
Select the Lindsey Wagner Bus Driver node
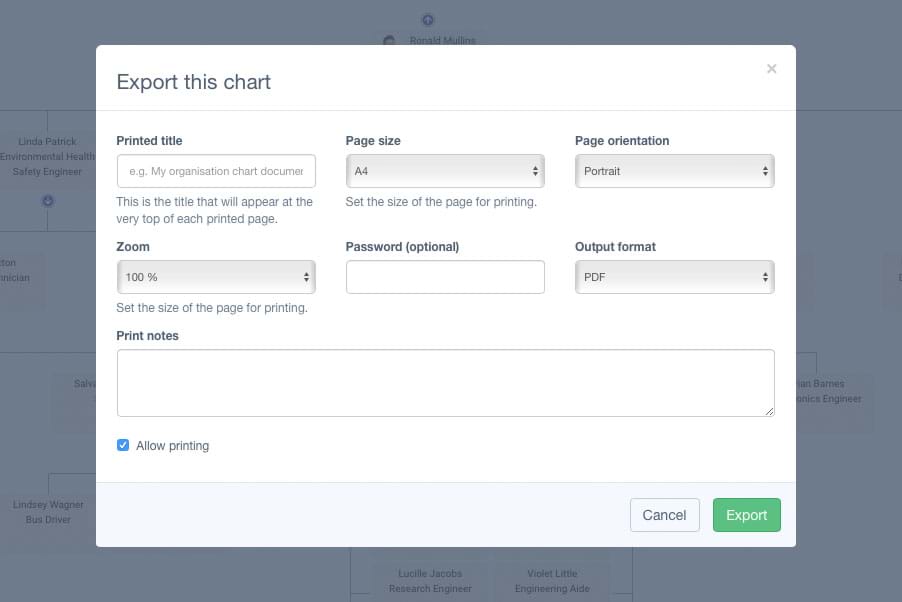(x=48, y=512)
